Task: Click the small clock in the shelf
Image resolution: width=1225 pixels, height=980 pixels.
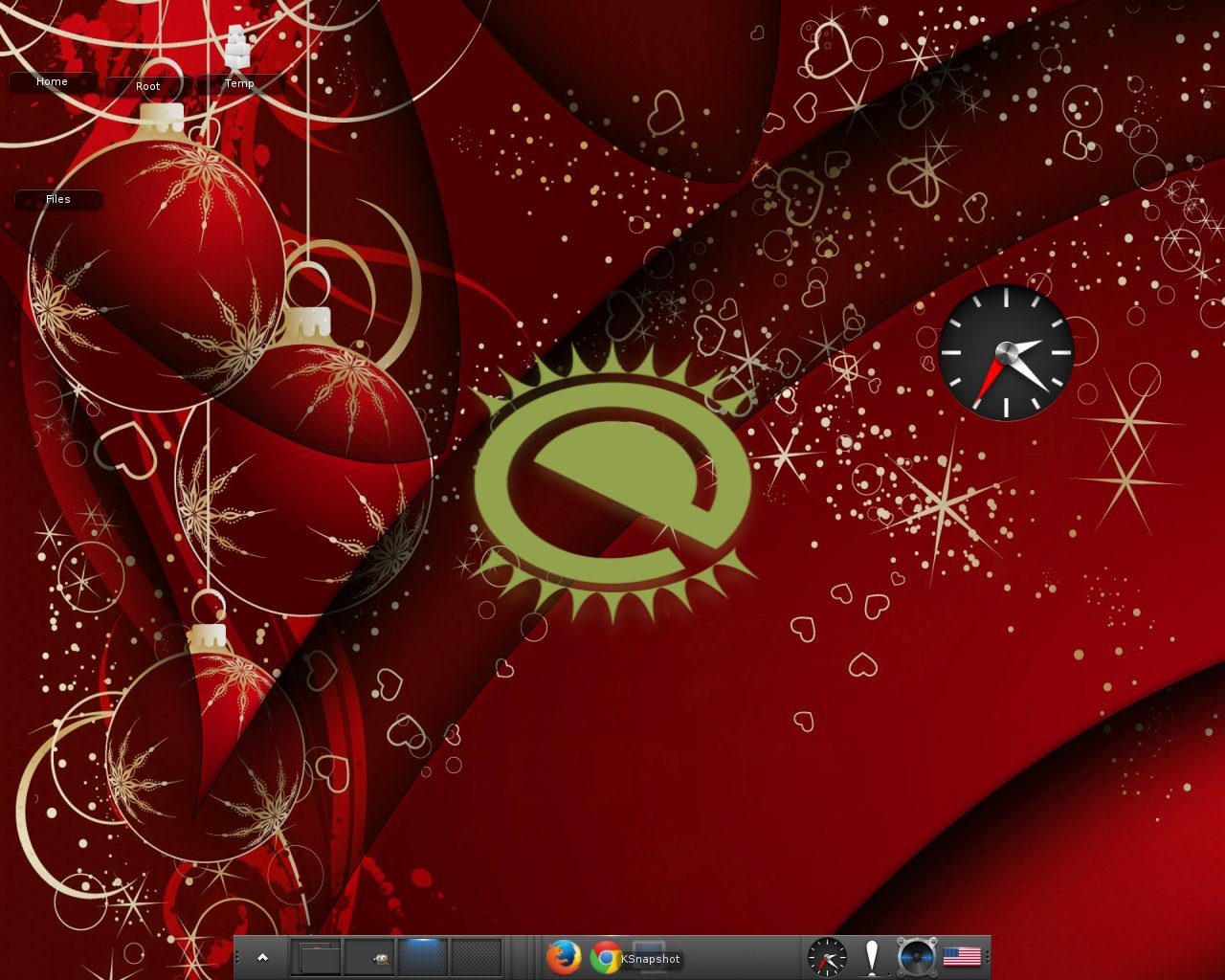Action: [827, 957]
